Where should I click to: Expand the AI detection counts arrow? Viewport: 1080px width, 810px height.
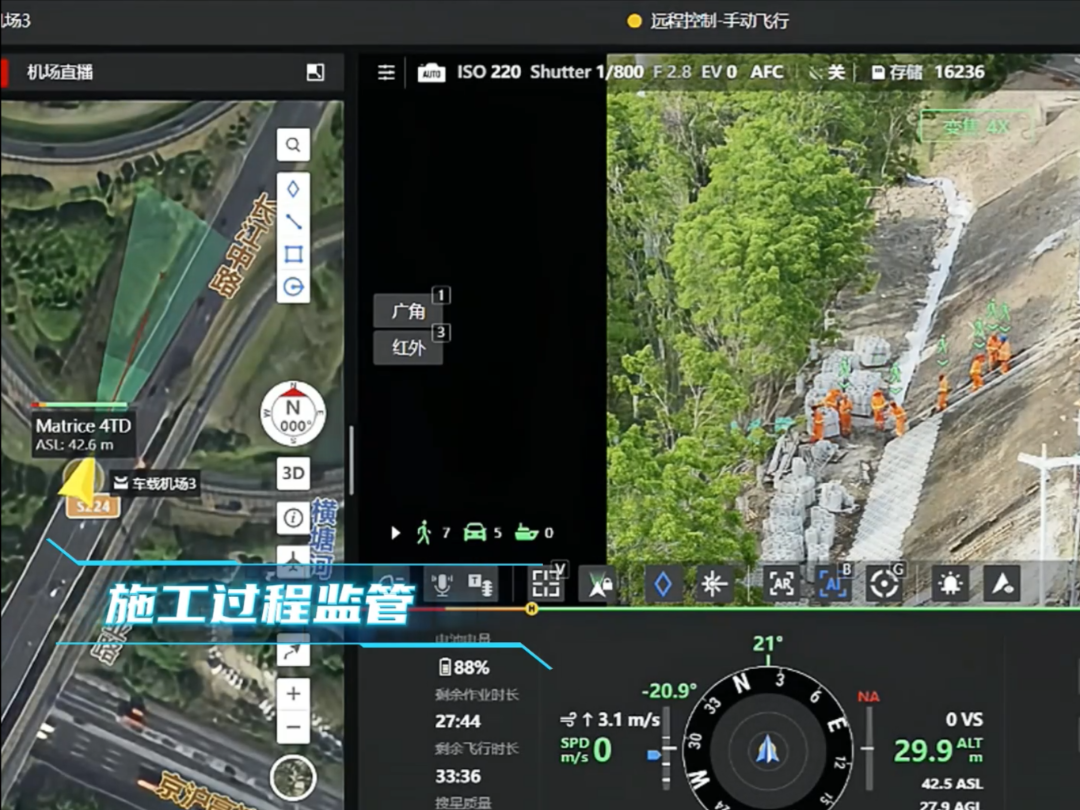point(395,533)
